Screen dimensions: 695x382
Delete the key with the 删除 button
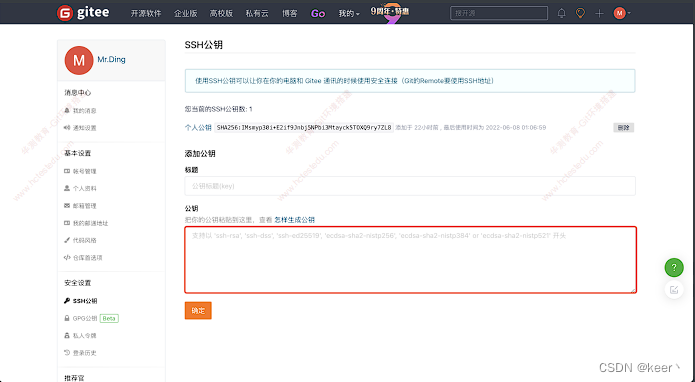pyautogui.click(x=624, y=128)
